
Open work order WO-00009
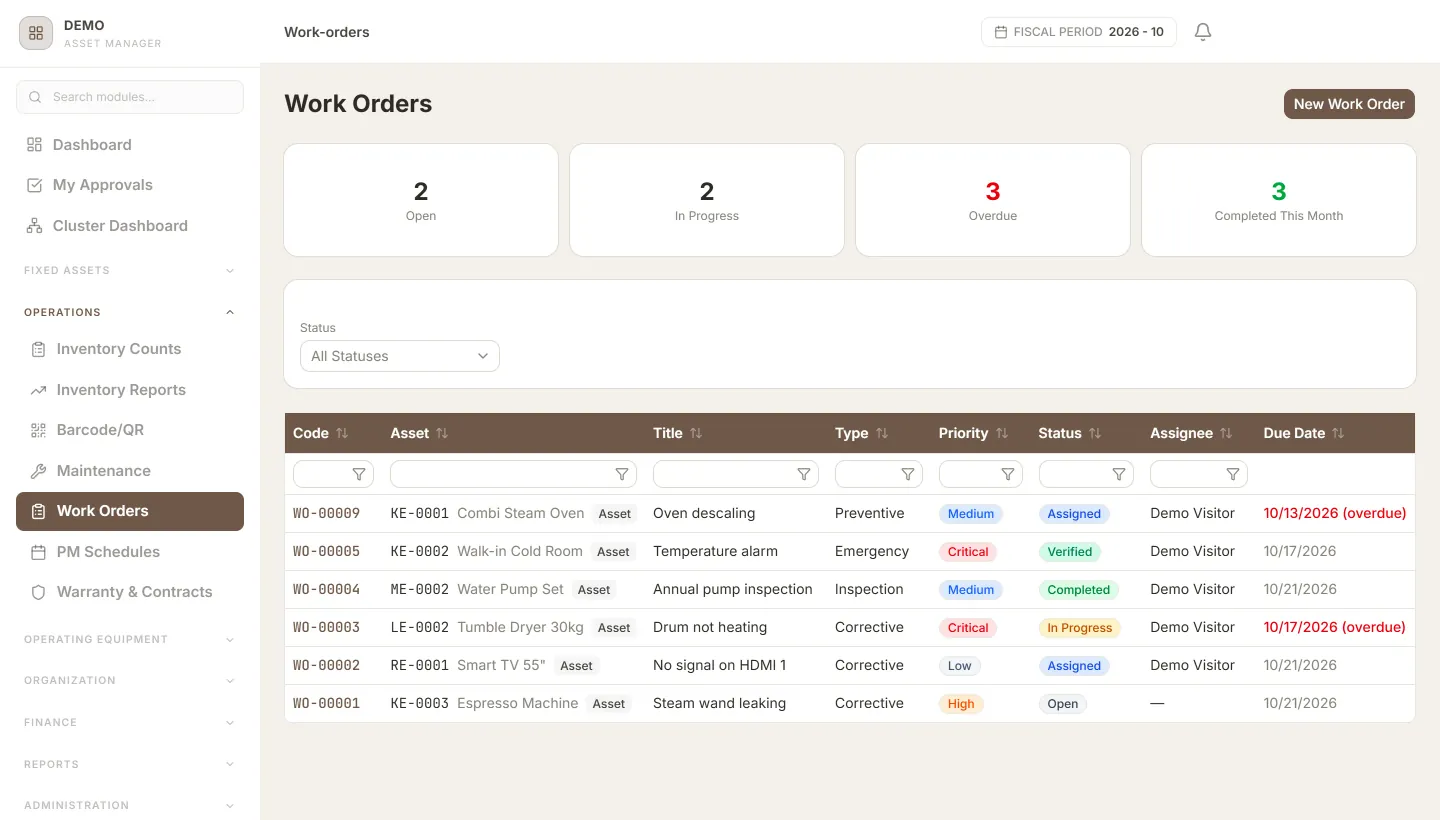[326, 513]
